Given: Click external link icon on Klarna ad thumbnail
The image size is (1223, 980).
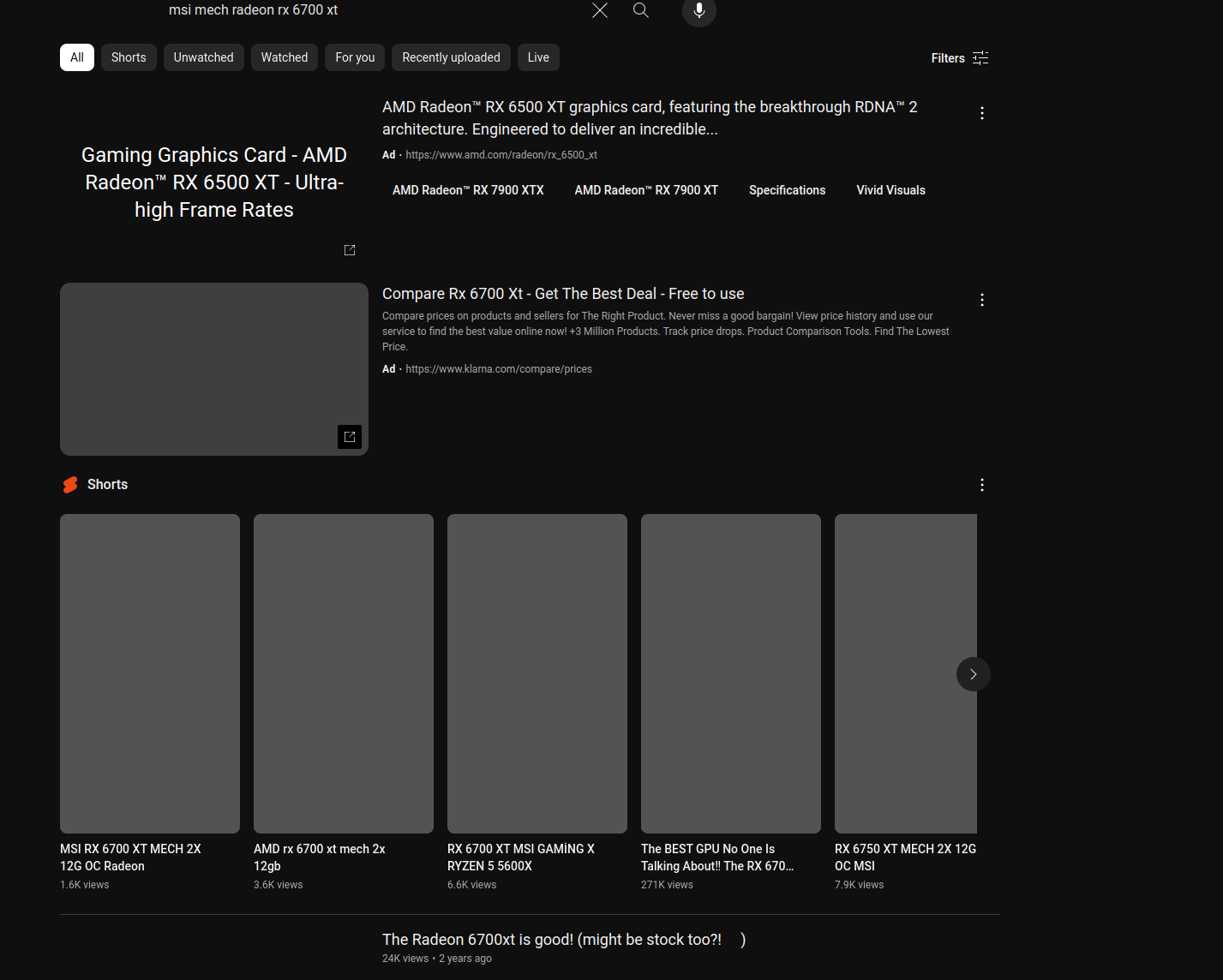Looking at the screenshot, I should (x=350, y=437).
